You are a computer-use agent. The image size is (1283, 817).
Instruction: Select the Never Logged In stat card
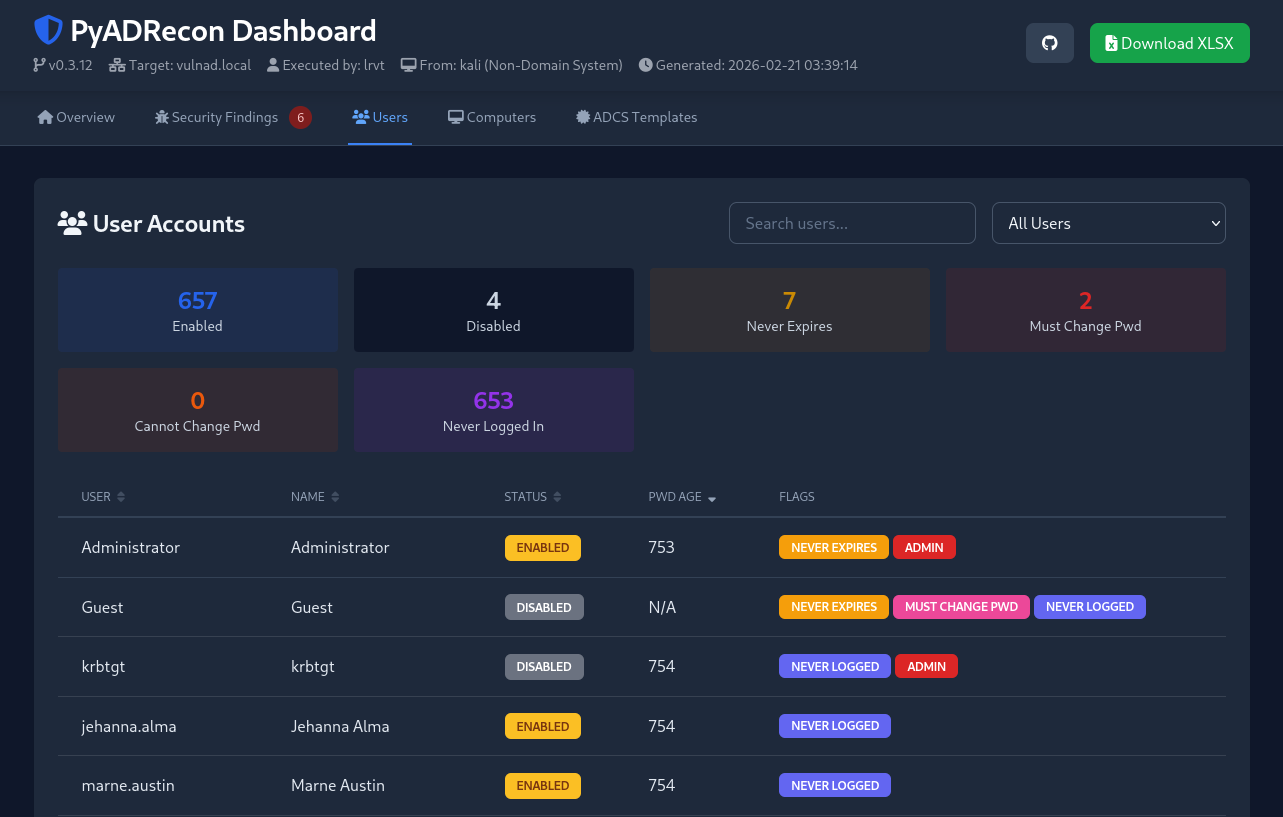point(493,410)
